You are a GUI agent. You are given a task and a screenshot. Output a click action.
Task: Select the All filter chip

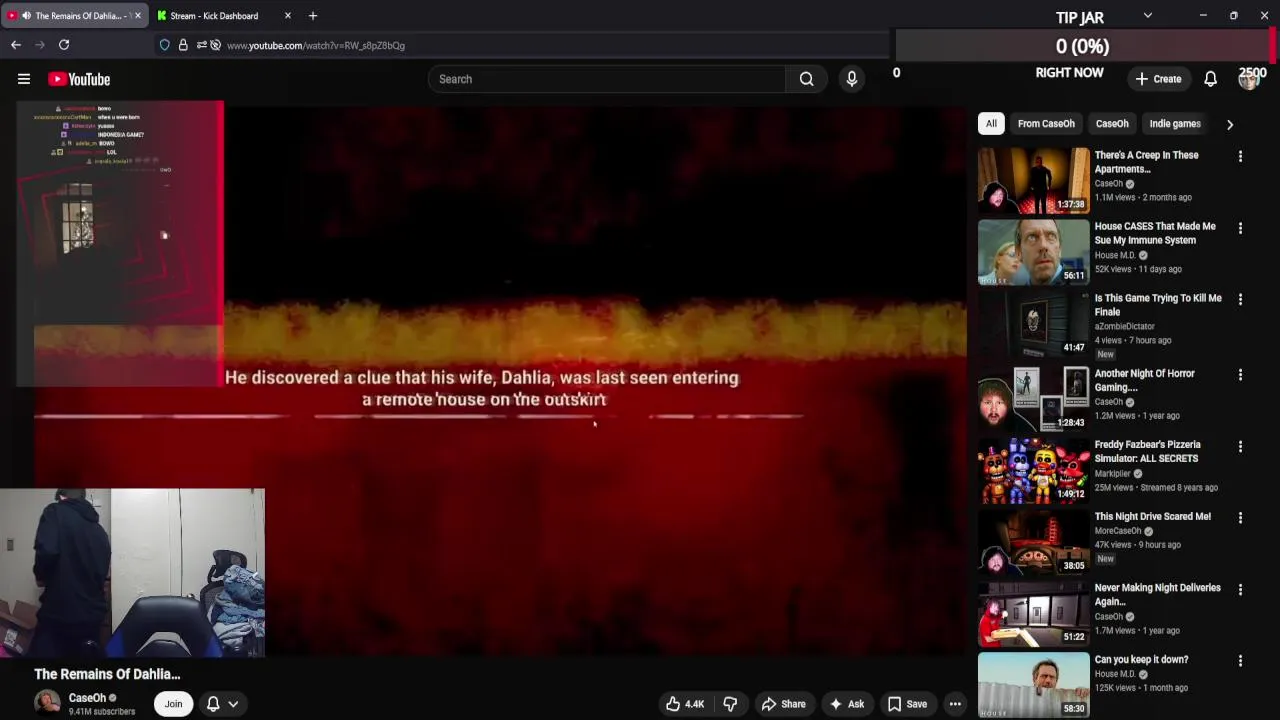[991, 124]
